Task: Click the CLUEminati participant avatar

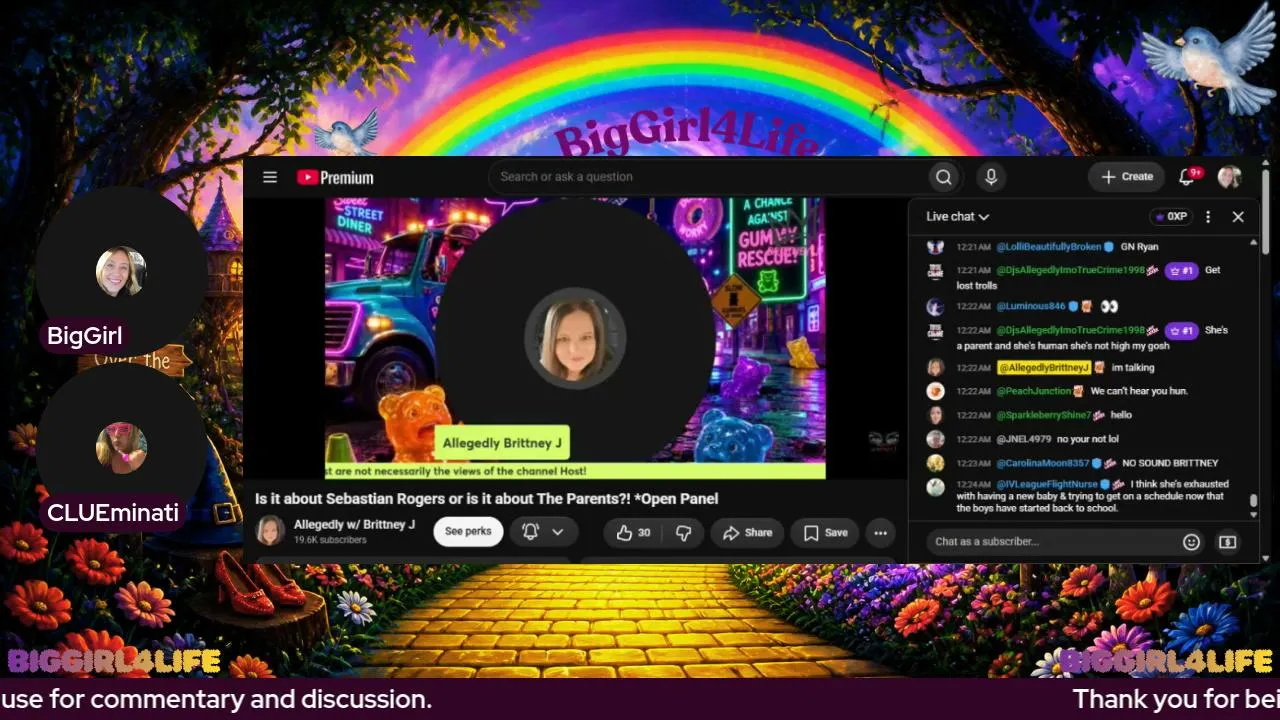Action: click(x=121, y=448)
